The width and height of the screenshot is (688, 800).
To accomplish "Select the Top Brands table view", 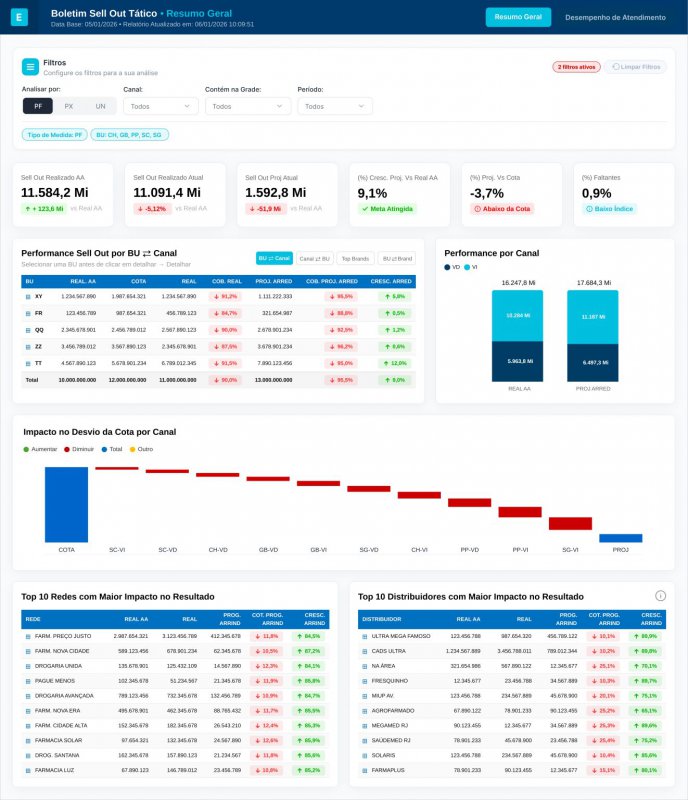I will pyautogui.click(x=355, y=259).
